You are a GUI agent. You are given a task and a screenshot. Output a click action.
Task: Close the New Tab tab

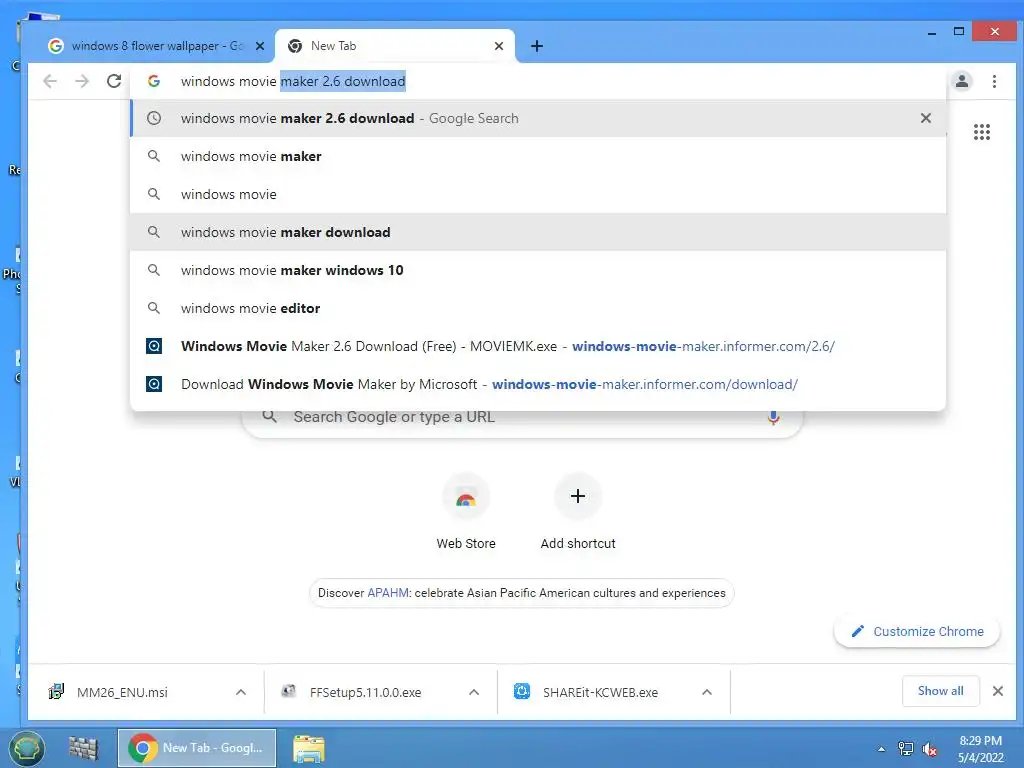(x=499, y=46)
